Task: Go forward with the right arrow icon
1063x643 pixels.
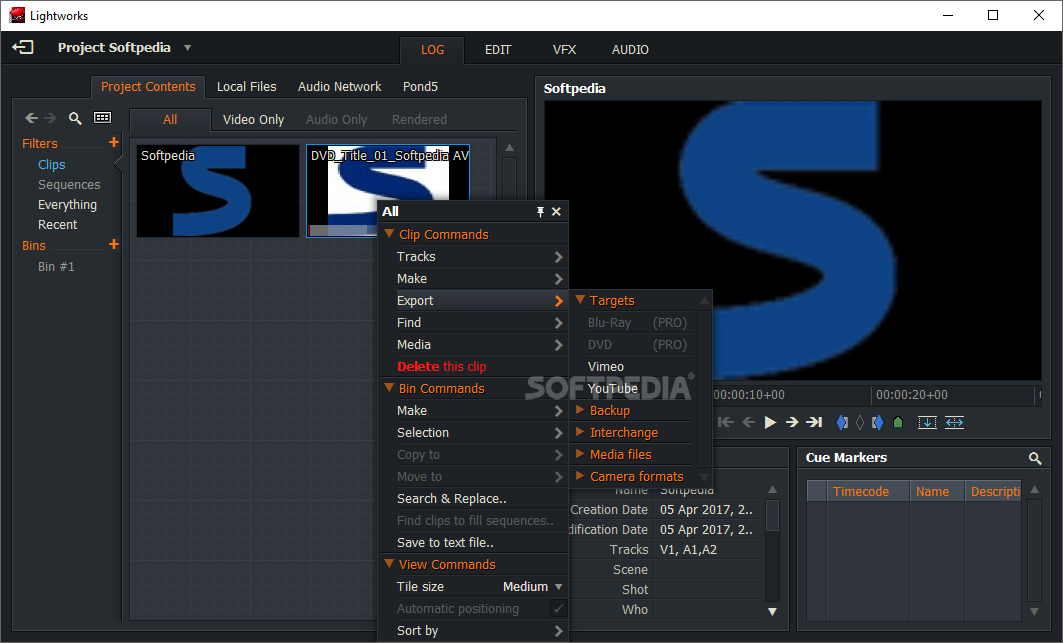Action: point(50,118)
